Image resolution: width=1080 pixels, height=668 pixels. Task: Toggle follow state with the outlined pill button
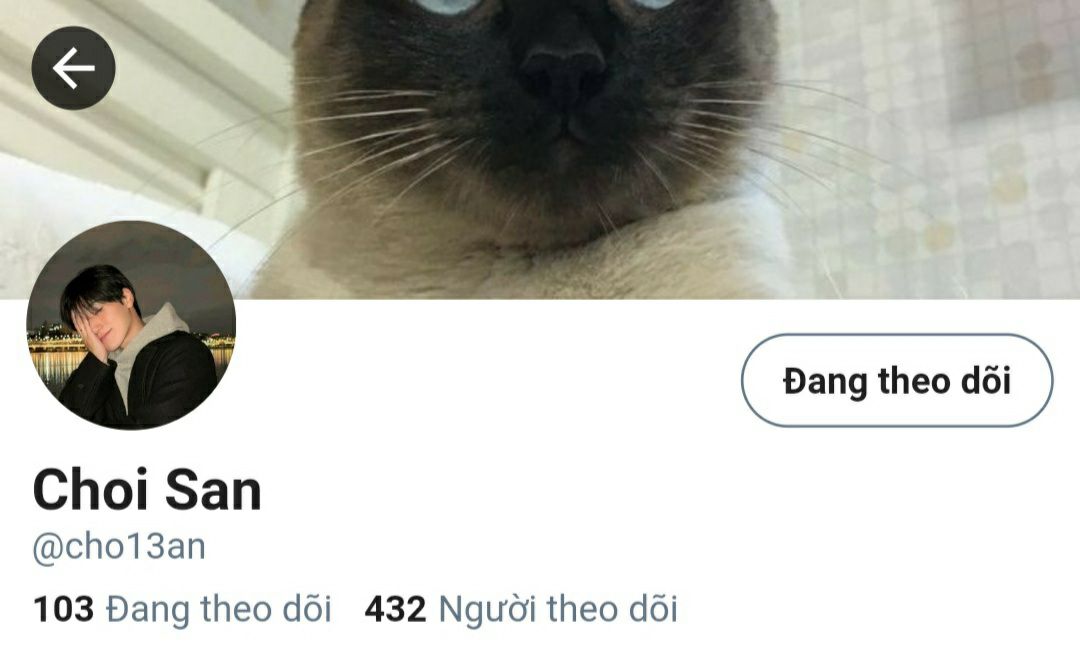coord(897,380)
